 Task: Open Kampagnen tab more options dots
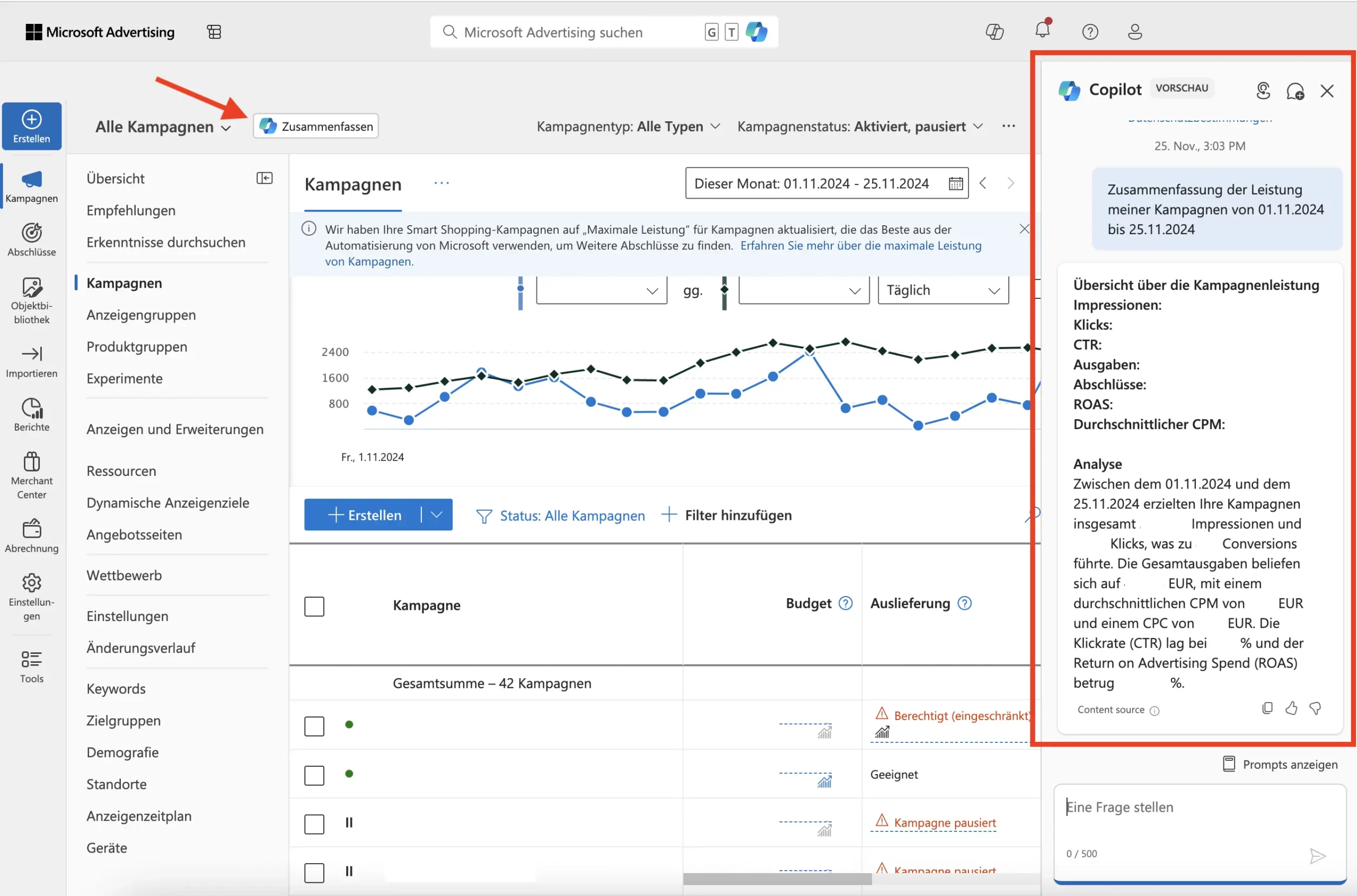pos(441,183)
